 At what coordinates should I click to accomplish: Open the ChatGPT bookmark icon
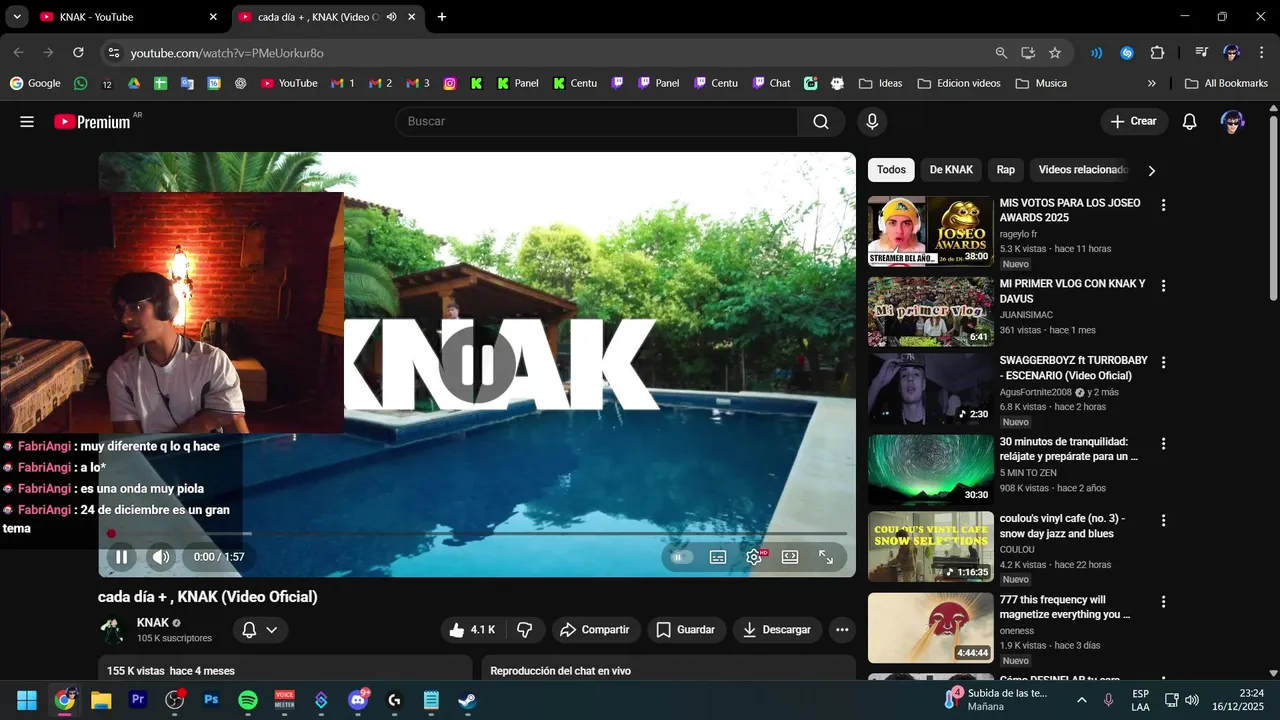pos(241,84)
